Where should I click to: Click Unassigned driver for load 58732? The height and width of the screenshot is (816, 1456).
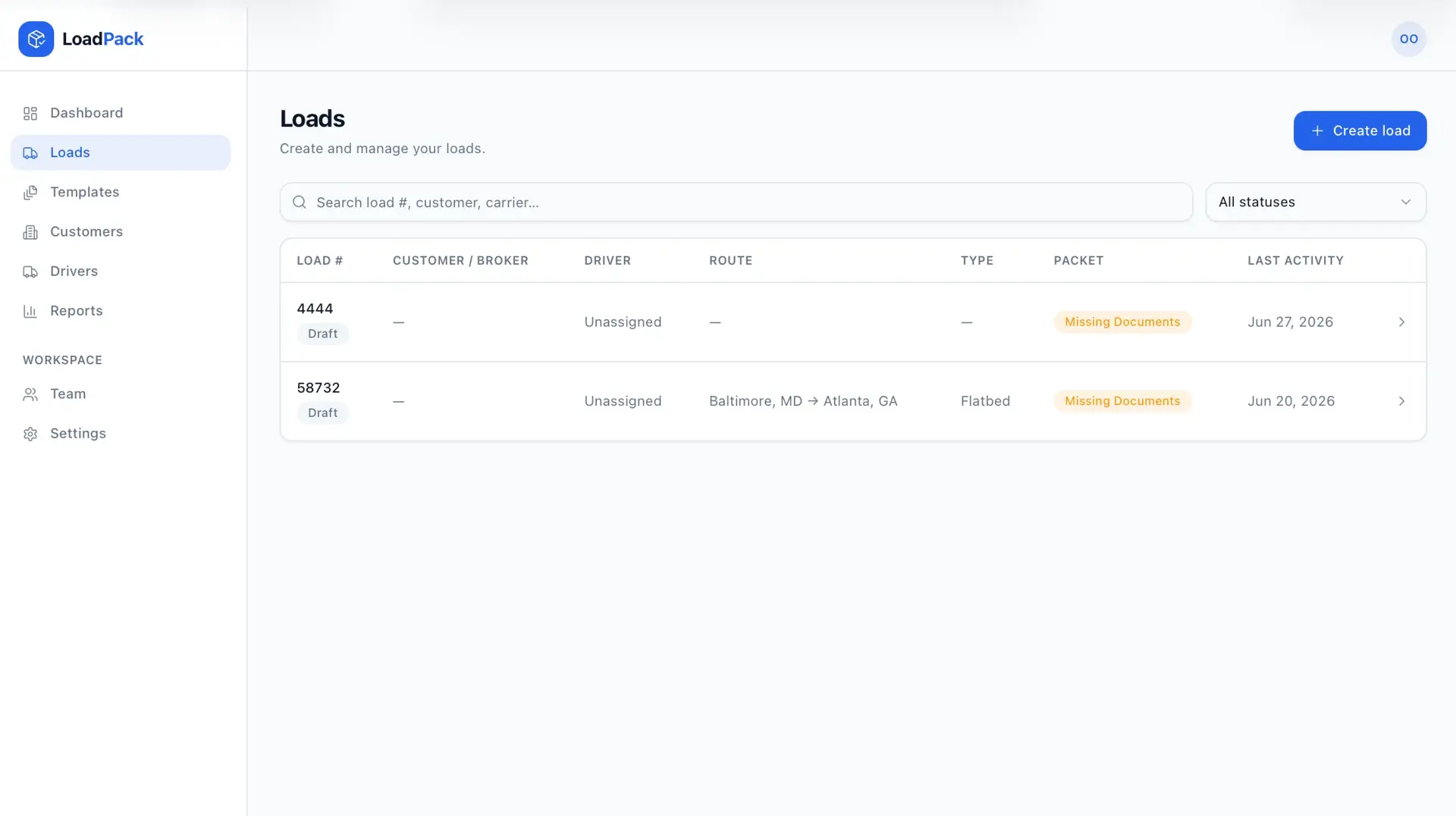[623, 400]
